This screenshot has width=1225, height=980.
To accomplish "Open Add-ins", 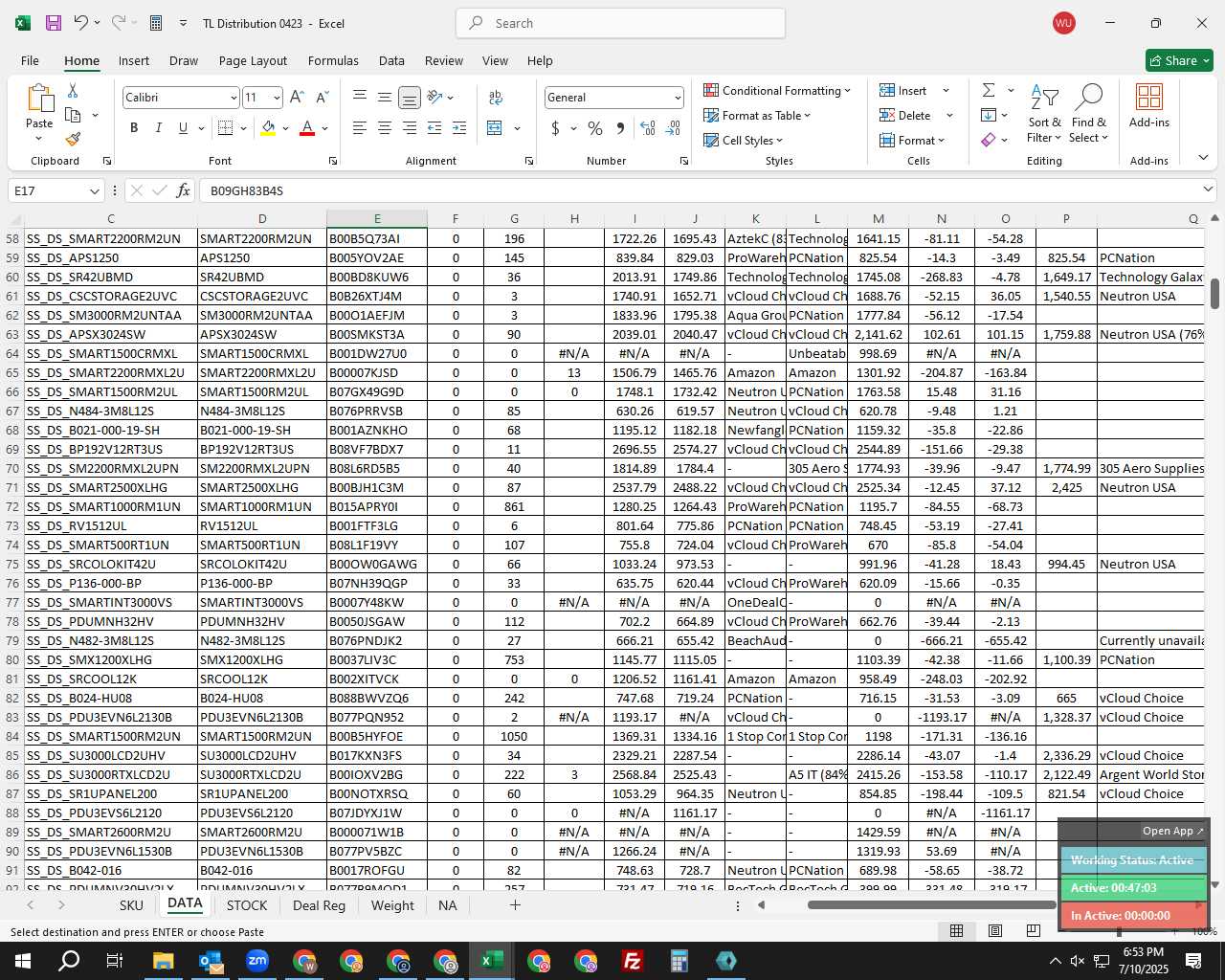I will (1149, 106).
